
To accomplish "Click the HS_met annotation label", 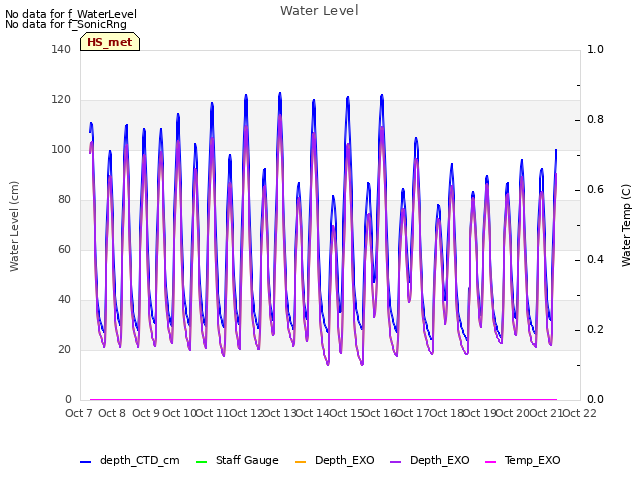I will click(x=110, y=42).
